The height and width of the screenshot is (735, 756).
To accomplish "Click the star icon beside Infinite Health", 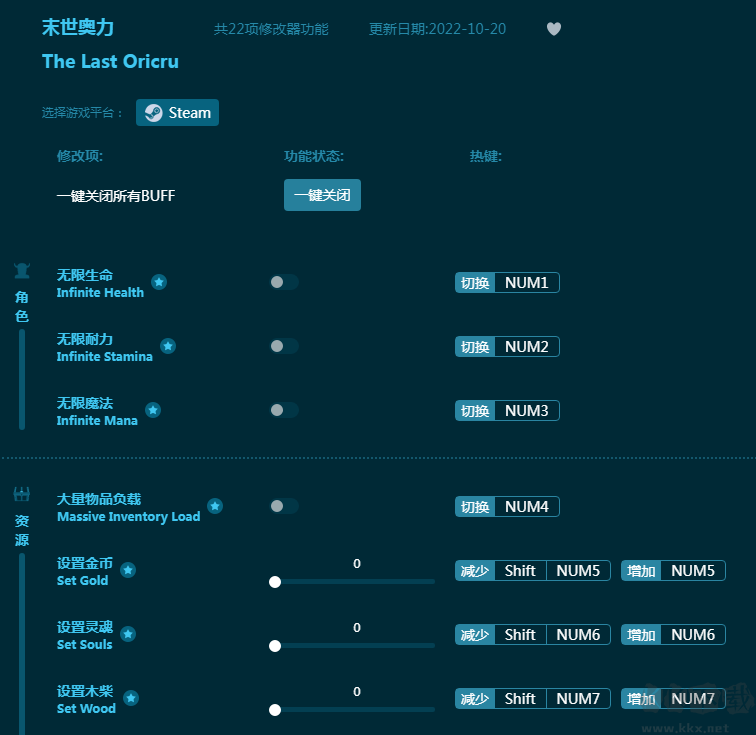I will click(x=159, y=282).
